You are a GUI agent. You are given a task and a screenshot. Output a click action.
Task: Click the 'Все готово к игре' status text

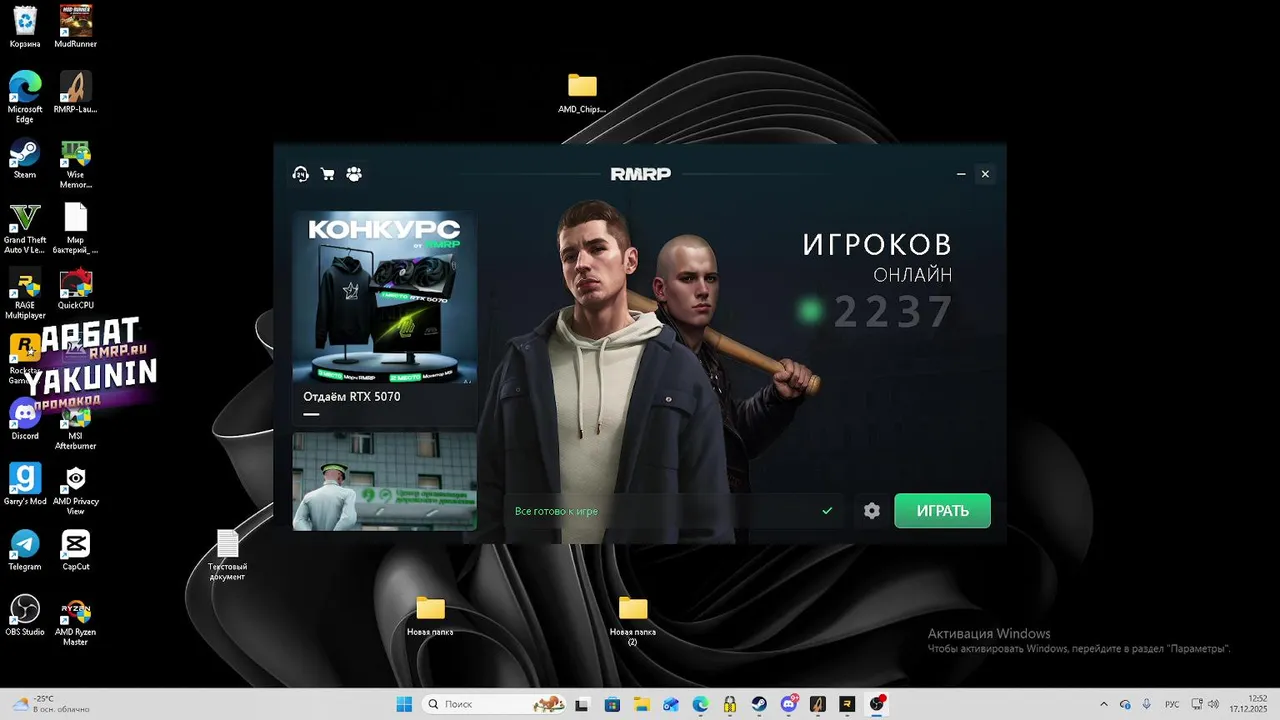pos(556,511)
